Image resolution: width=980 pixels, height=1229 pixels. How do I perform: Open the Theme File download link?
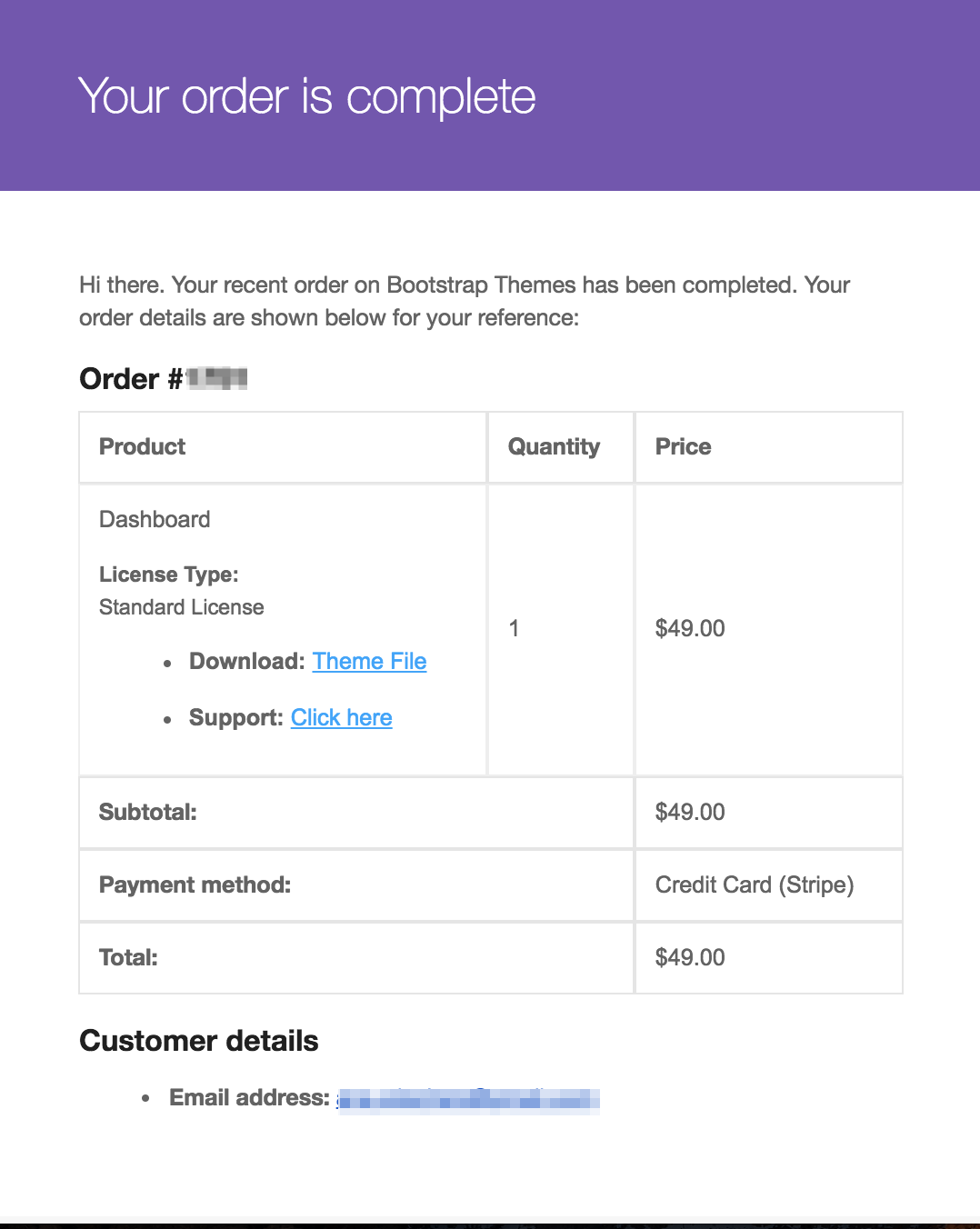[369, 661]
